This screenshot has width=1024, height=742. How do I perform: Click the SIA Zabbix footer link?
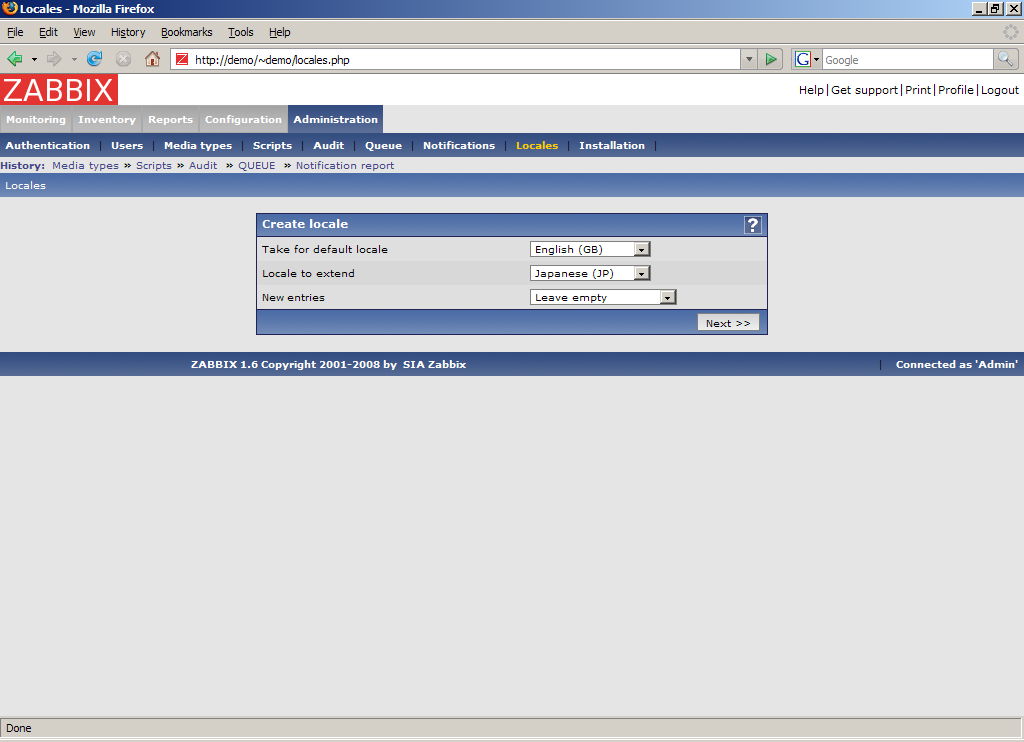pos(434,364)
